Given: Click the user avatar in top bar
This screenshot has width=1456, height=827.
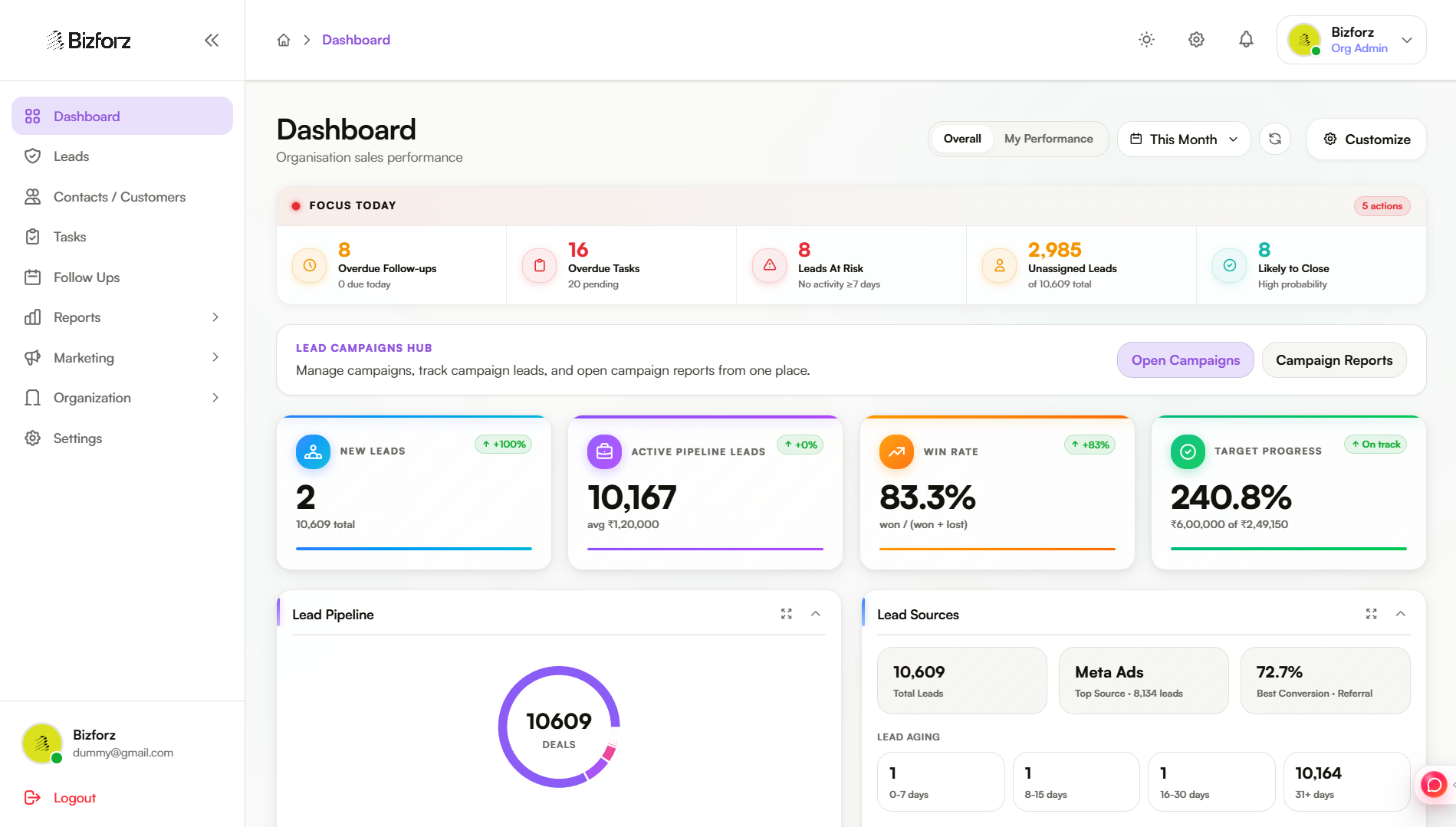Looking at the screenshot, I should pos(1303,40).
